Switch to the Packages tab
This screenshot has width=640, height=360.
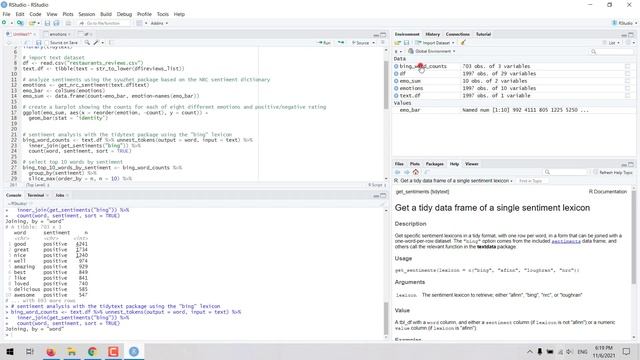434,164
